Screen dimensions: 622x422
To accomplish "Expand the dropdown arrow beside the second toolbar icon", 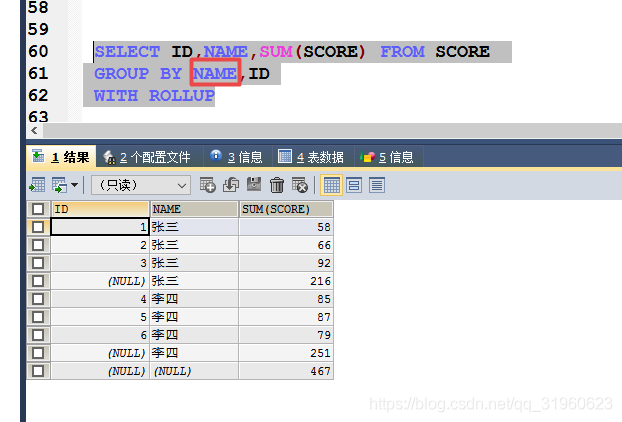I will pos(75,185).
